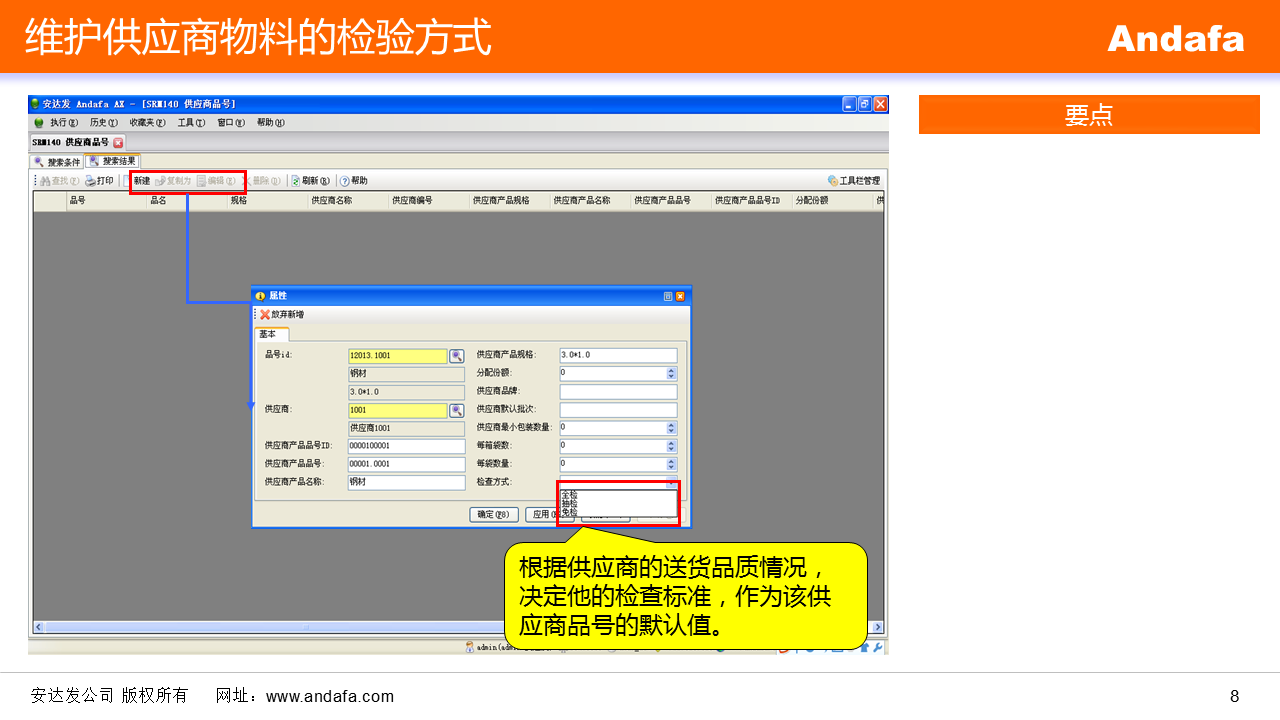
Task: Open 工具栏管理 toolbar manager
Action: tap(854, 181)
